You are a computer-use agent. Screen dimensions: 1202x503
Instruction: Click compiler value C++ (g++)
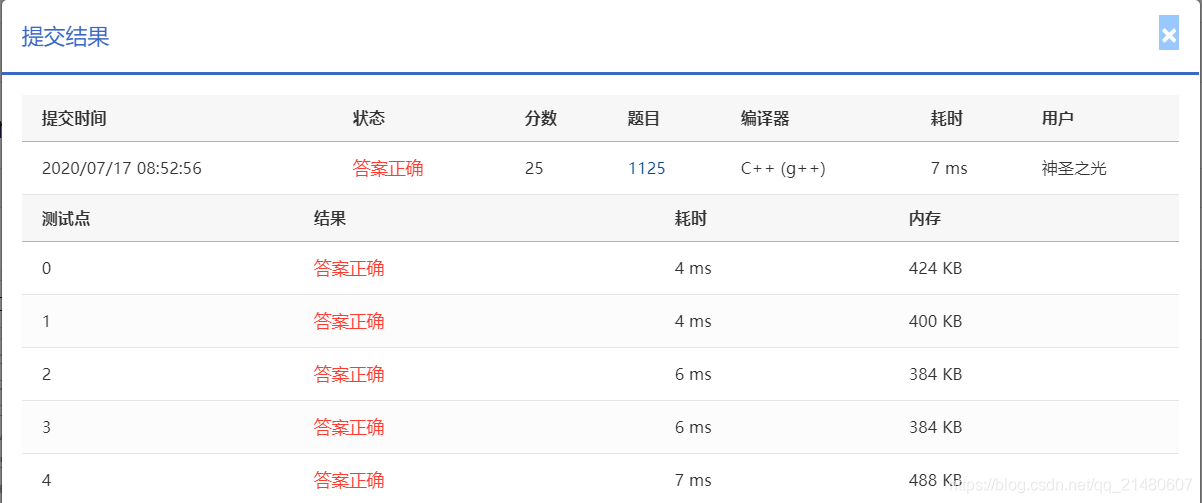click(783, 168)
